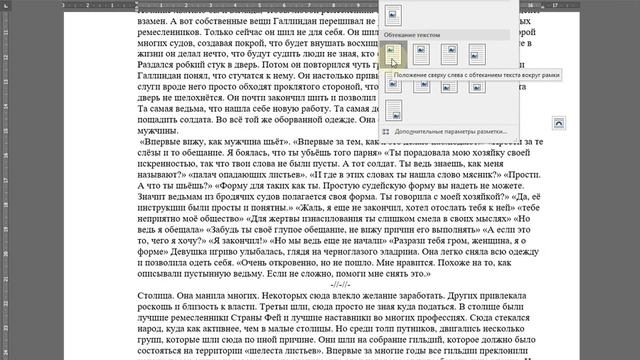Choose top-left position with text wrapping
The width and height of the screenshot is (640, 360).
coord(393,54)
